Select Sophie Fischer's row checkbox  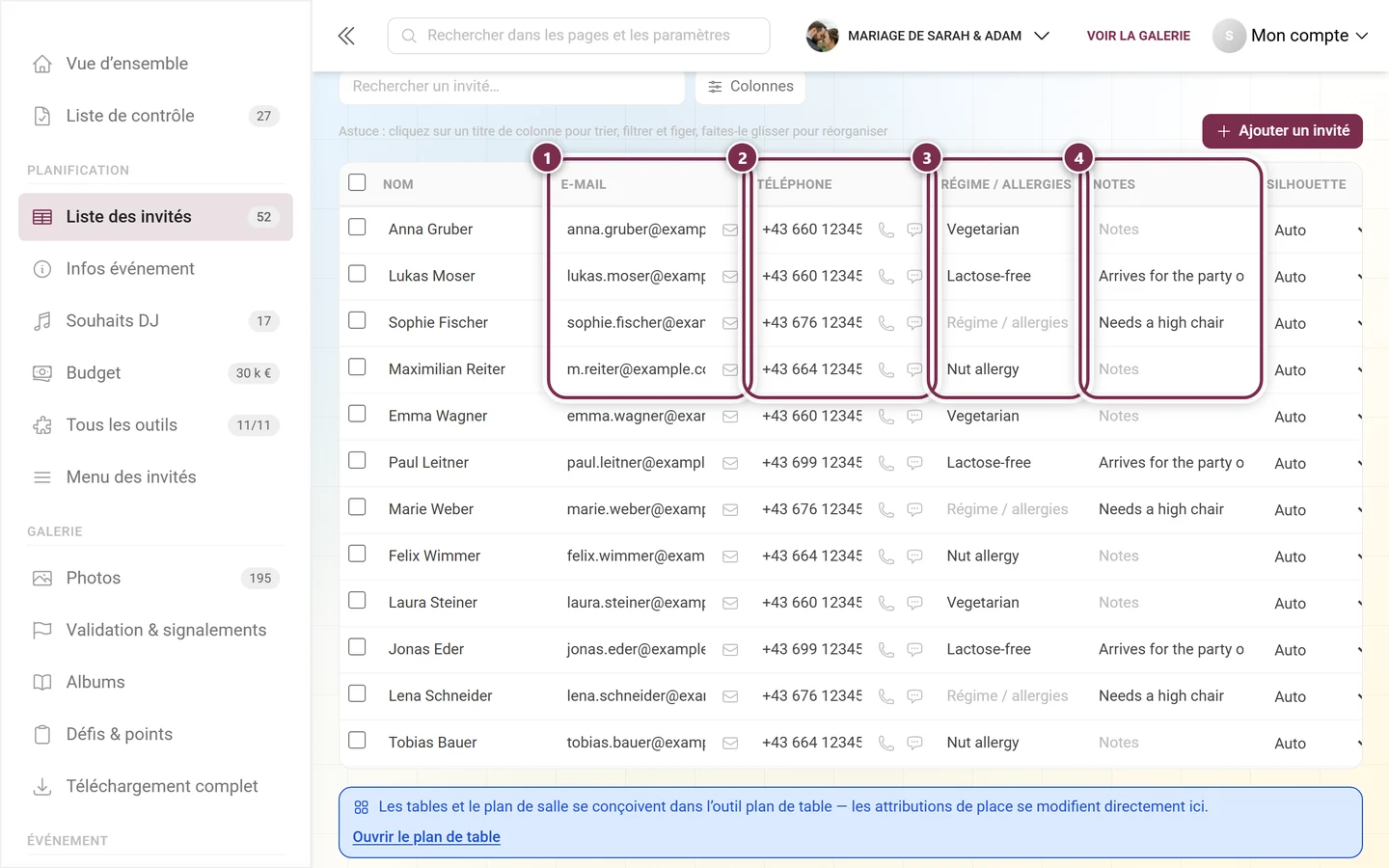pos(357,320)
